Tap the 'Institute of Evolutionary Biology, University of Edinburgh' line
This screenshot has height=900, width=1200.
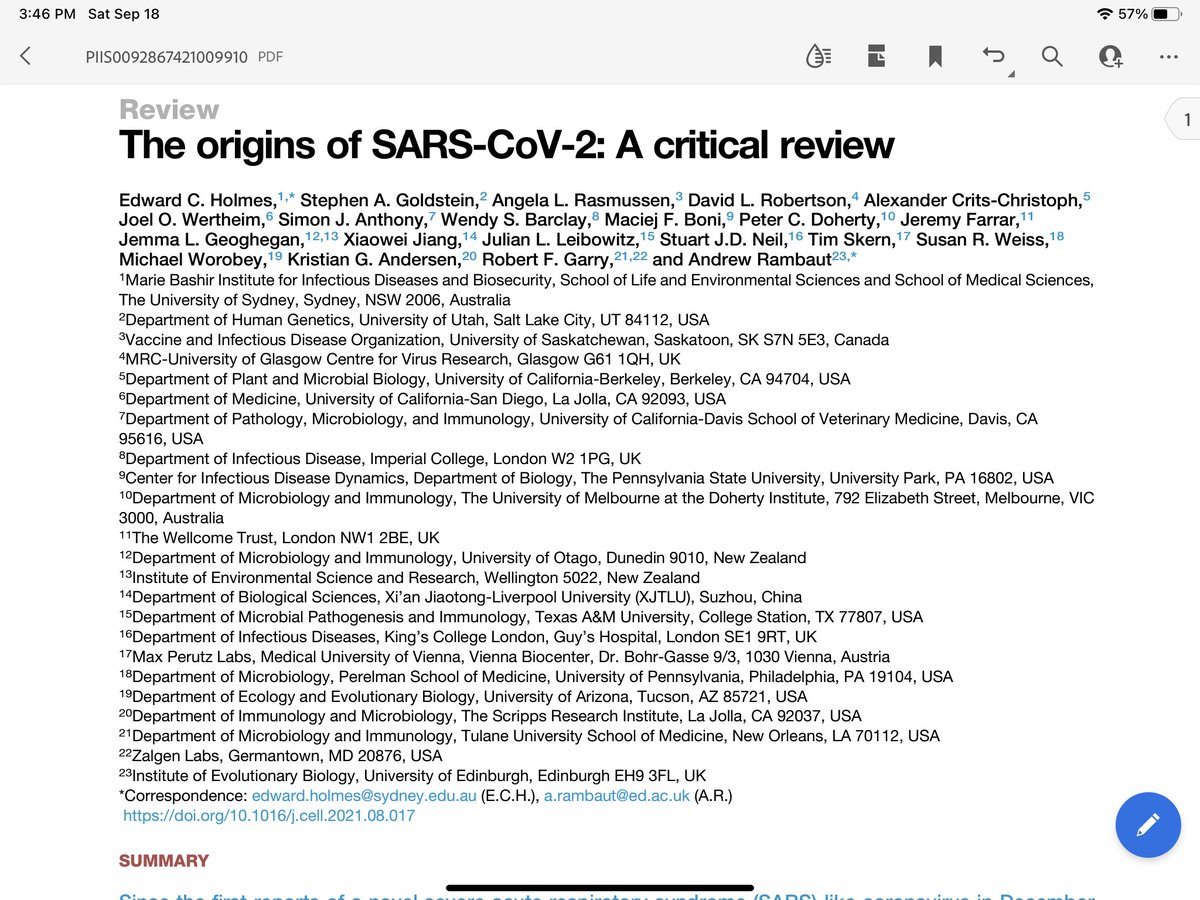(x=413, y=776)
